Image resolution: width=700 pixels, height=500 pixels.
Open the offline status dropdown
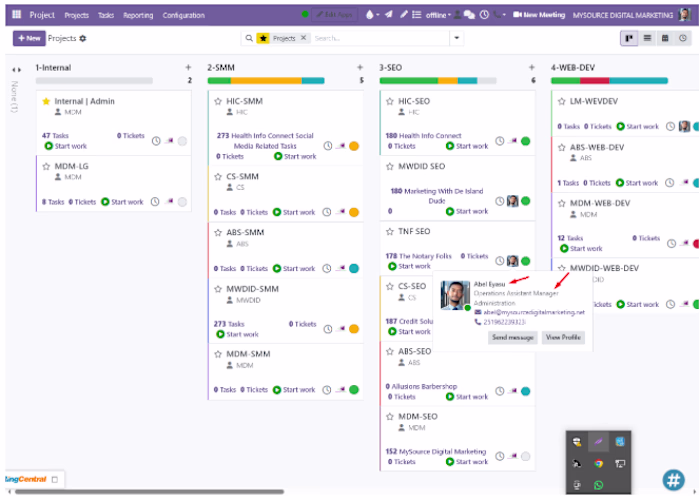438,15
